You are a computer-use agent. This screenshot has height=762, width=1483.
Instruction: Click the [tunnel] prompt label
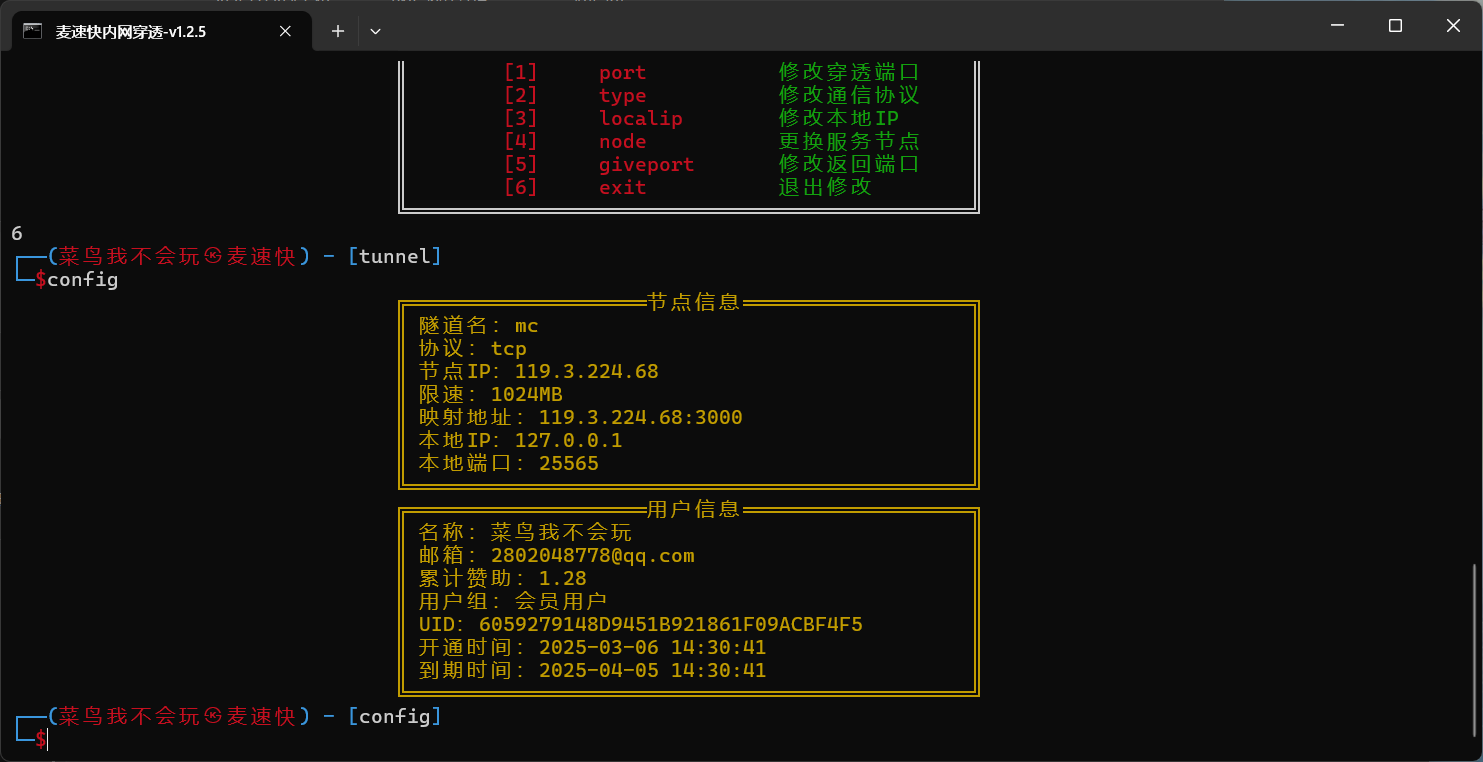(394, 257)
